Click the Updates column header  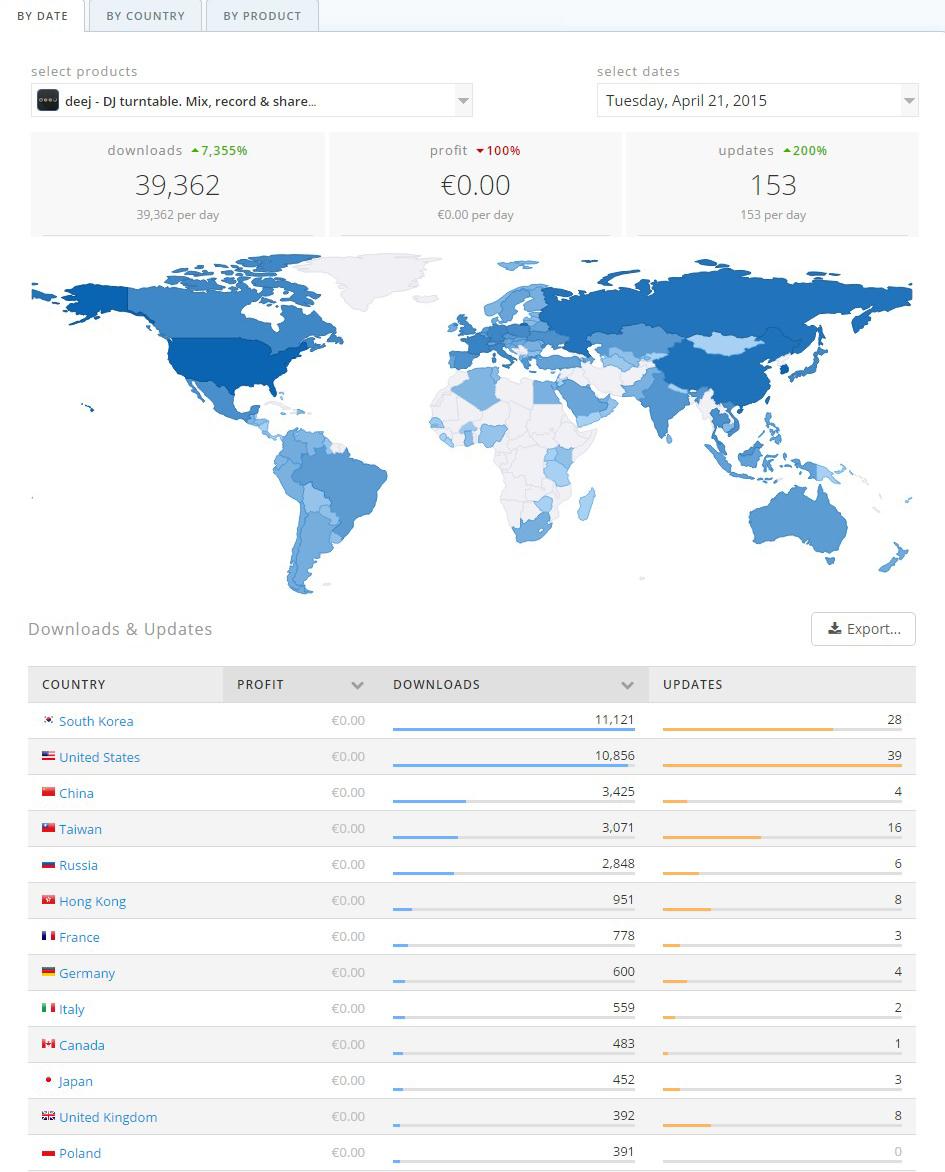[782, 684]
